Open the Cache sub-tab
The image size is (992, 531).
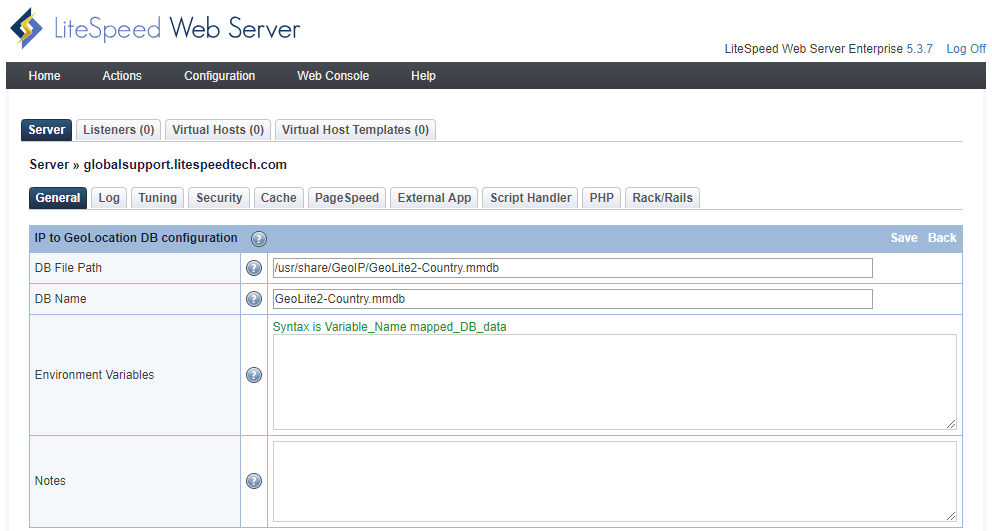click(x=278, y=198)
